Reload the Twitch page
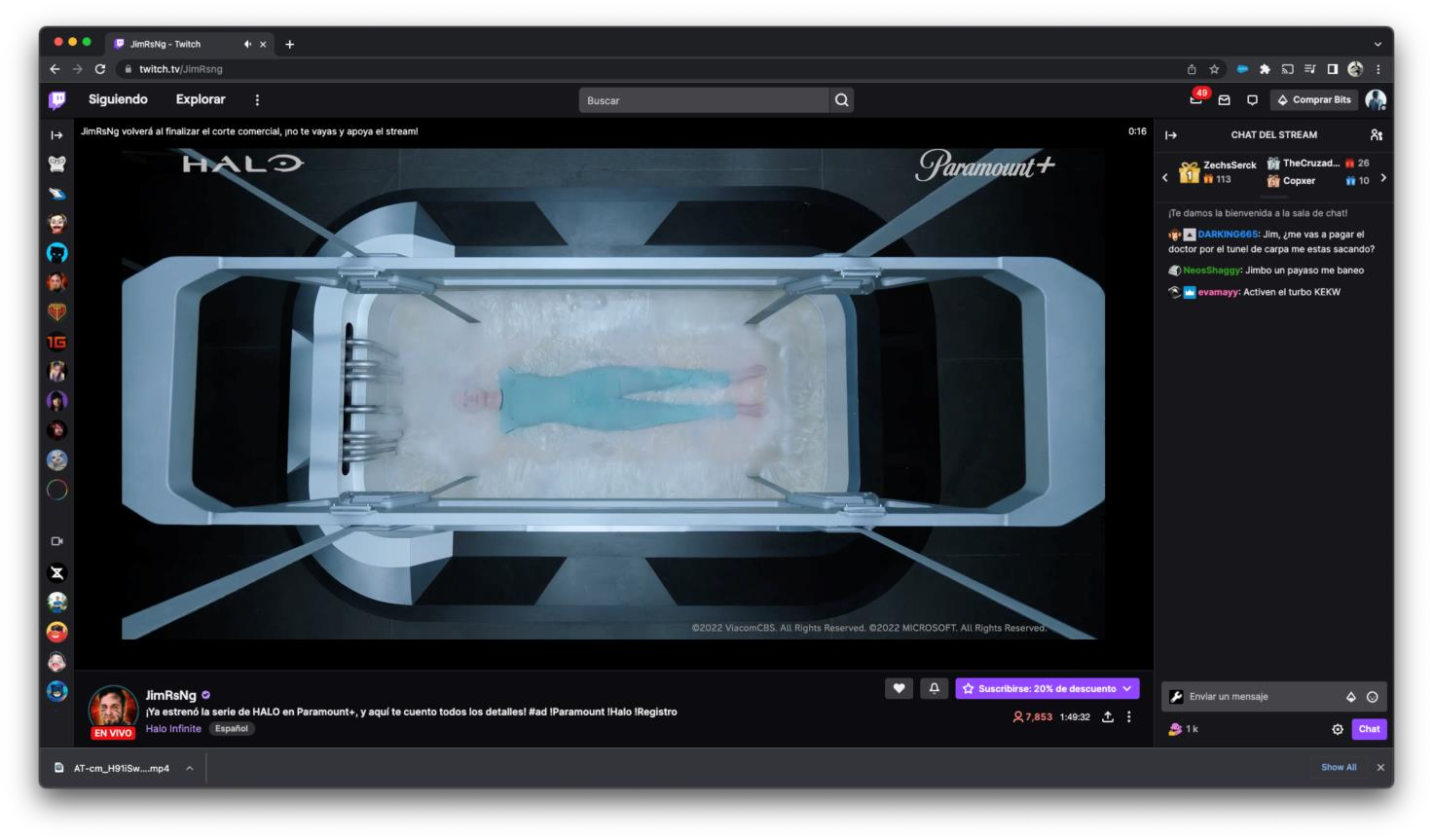 point(100,69)
